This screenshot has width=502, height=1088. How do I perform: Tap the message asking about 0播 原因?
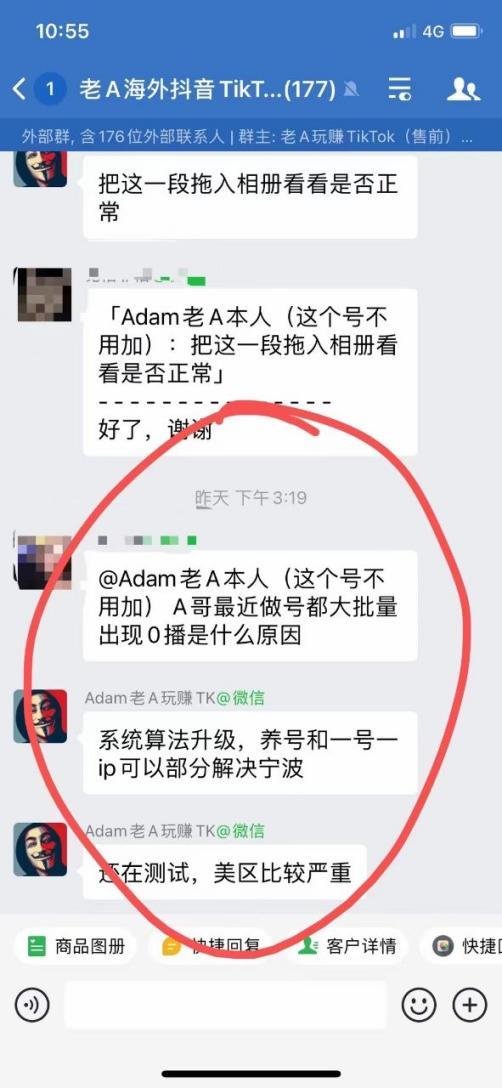tap(250, 606)
